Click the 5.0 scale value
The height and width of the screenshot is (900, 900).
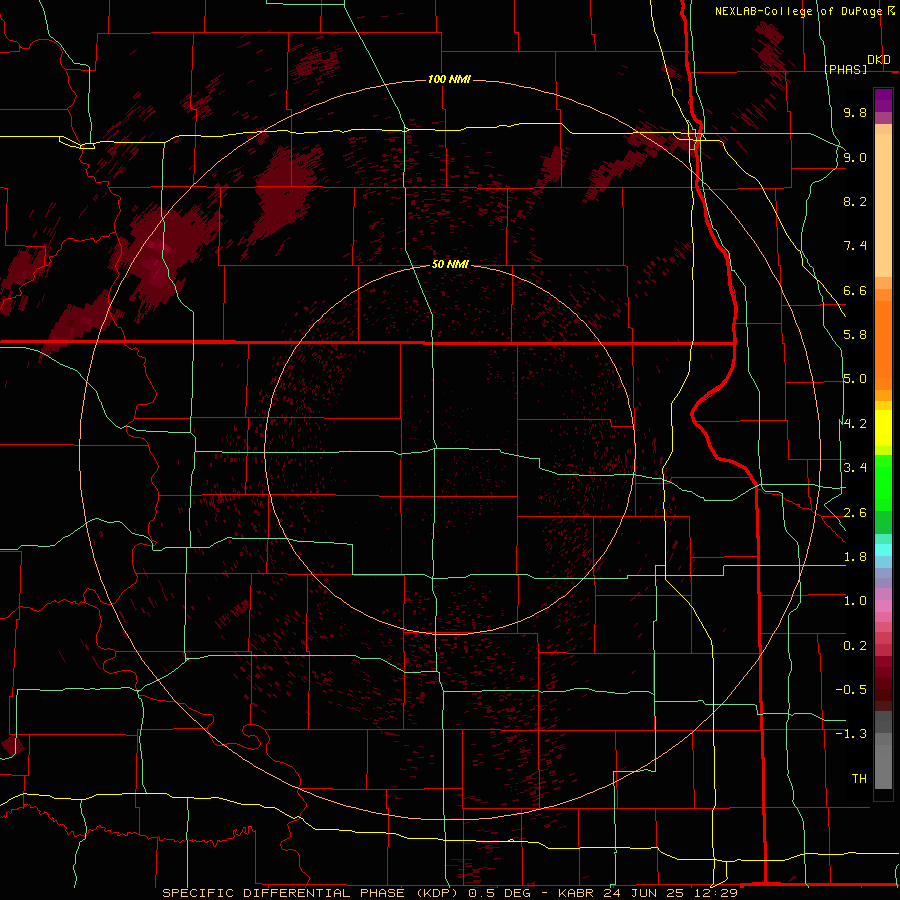pos(855,379)
